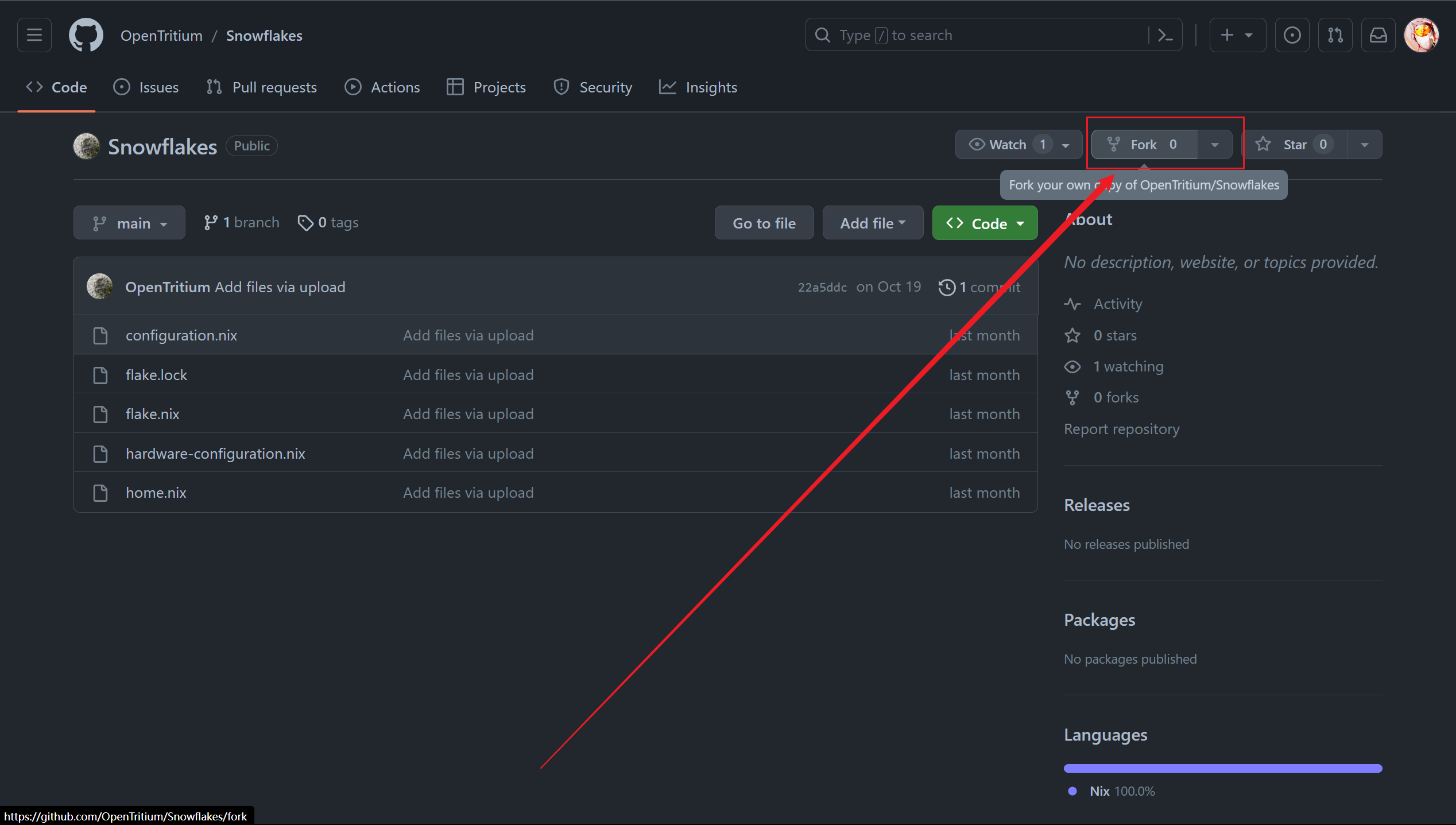Viewport: 1456px width, 825px height.
Task: Open the Issues shortcut icon in header
Action: [1292, 35]
